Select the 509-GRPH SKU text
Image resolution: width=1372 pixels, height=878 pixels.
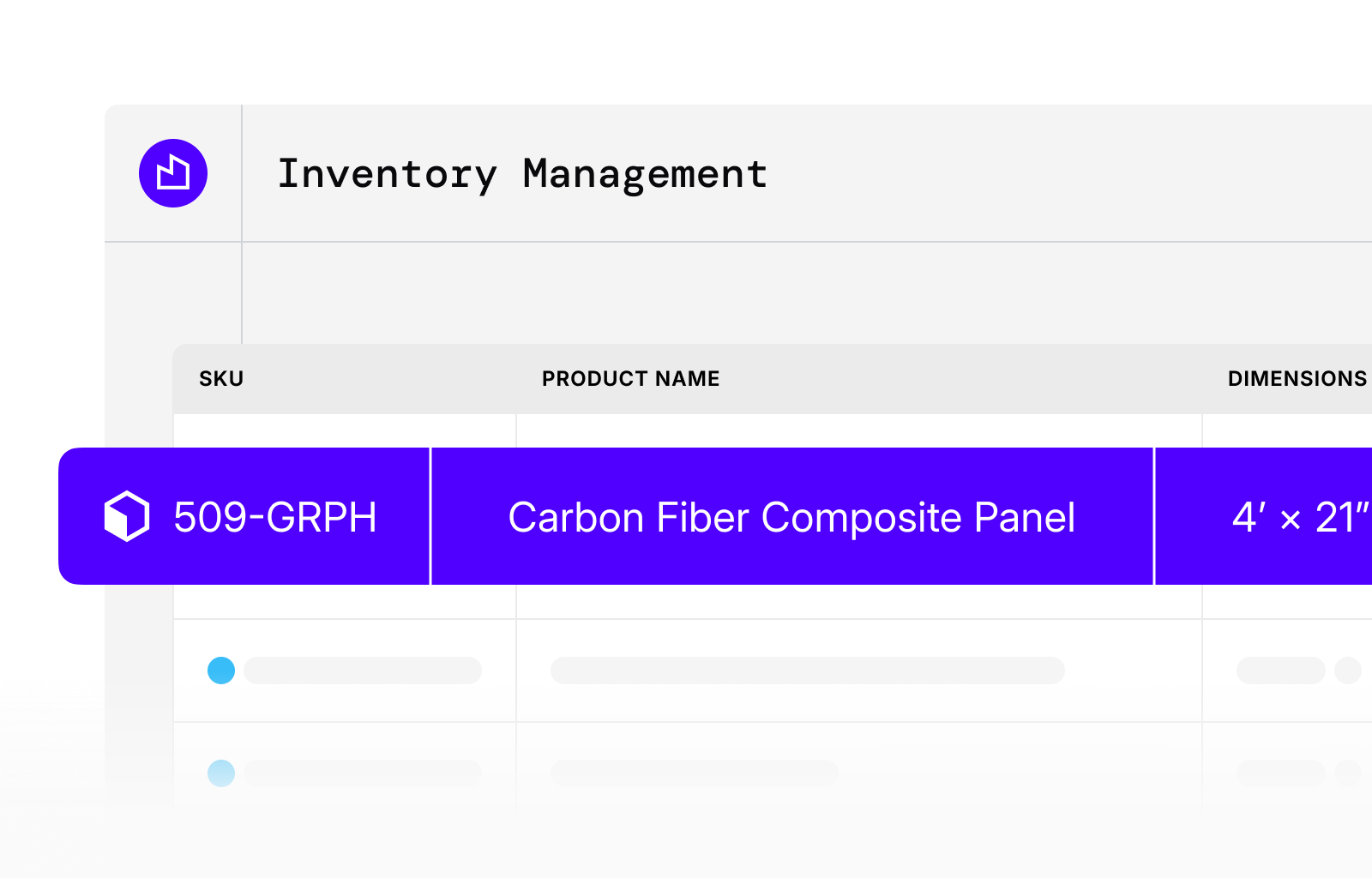coord(275,517)
